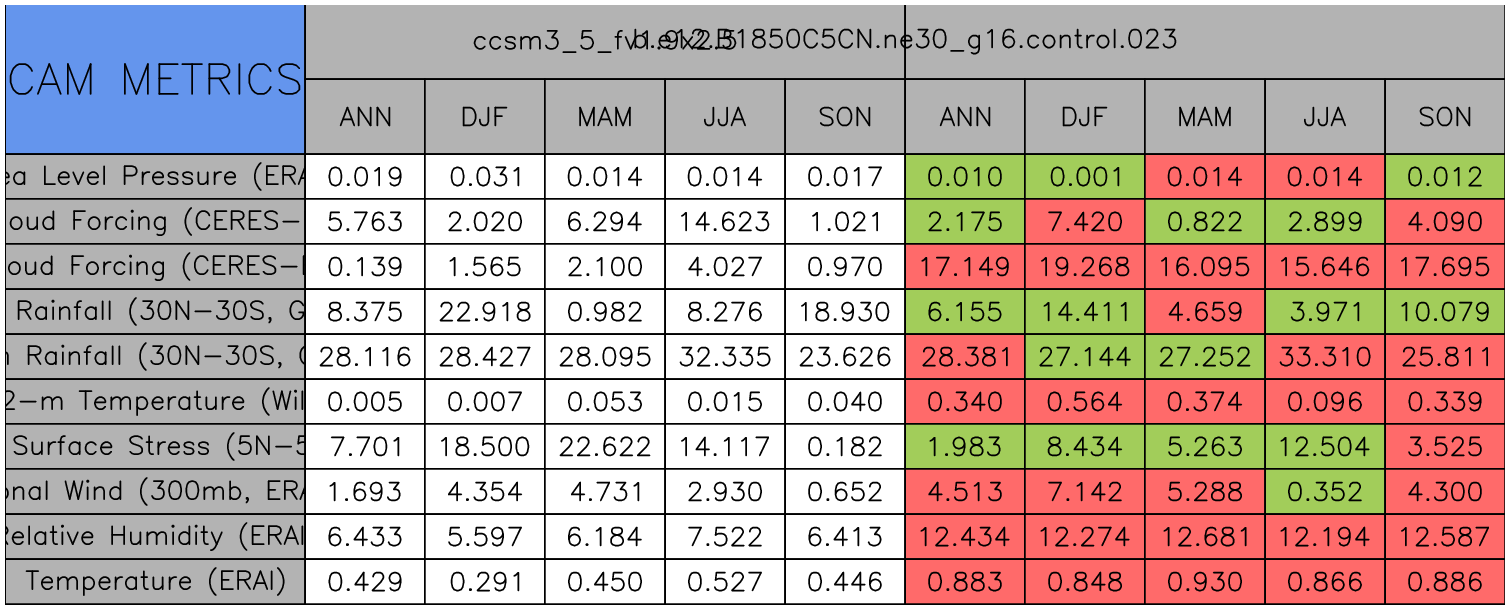1510x610 pixels.
Task: Select the Sea Level Pressure row label
Action: click(154, 177)
